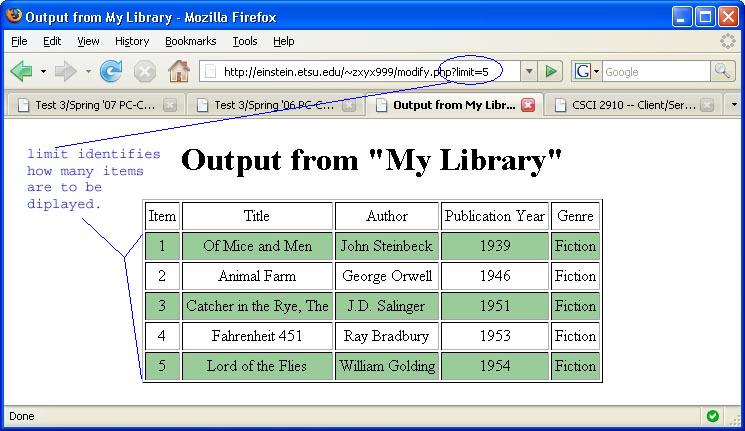The image size is (745, 431).
Task: Click the 'Fahrenheit 451' cell
Action: pos(257,336)
